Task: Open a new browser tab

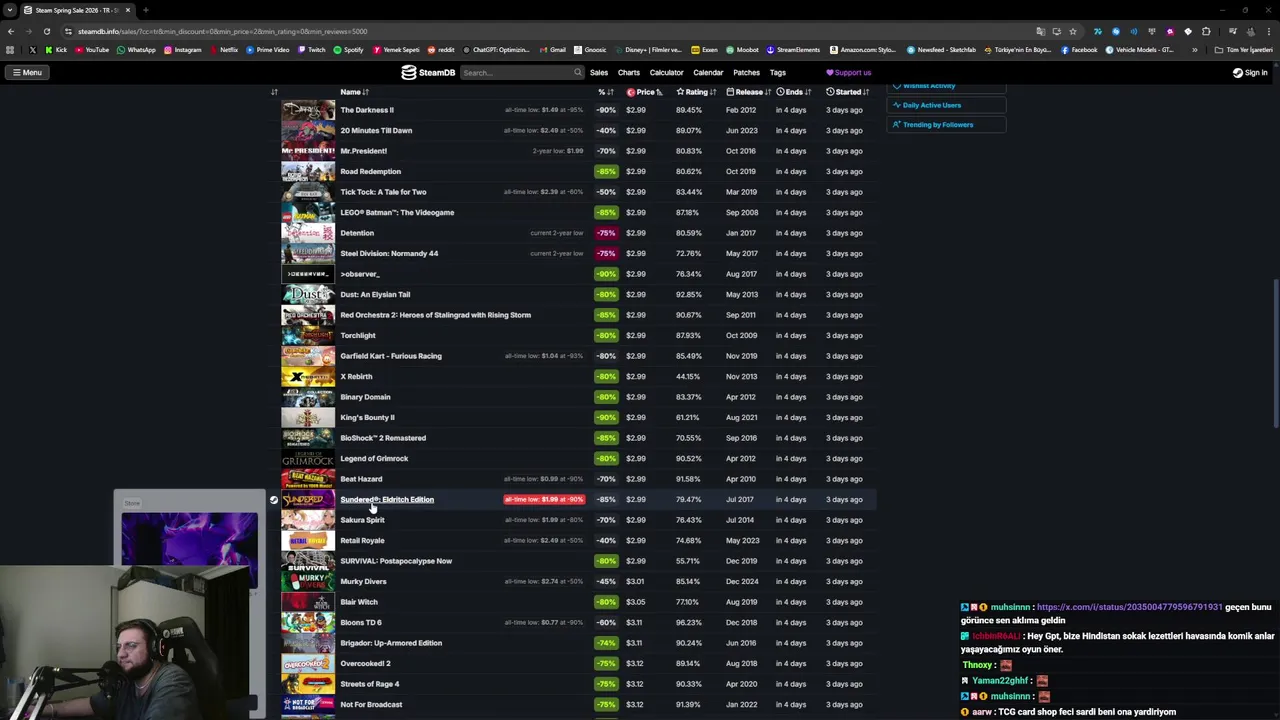Action: [x=145, y=10]
